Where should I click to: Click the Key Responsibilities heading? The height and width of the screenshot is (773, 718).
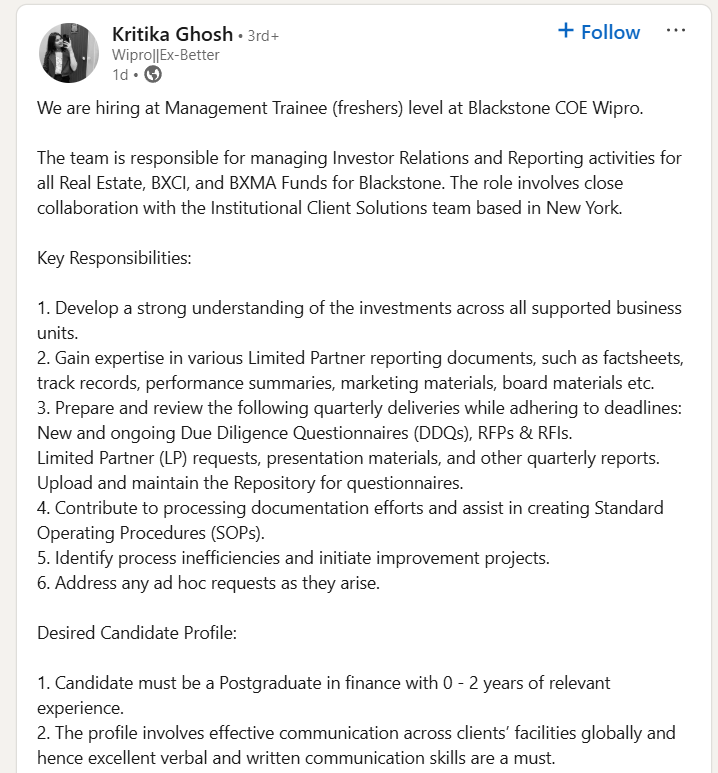(x=114, y=258)
